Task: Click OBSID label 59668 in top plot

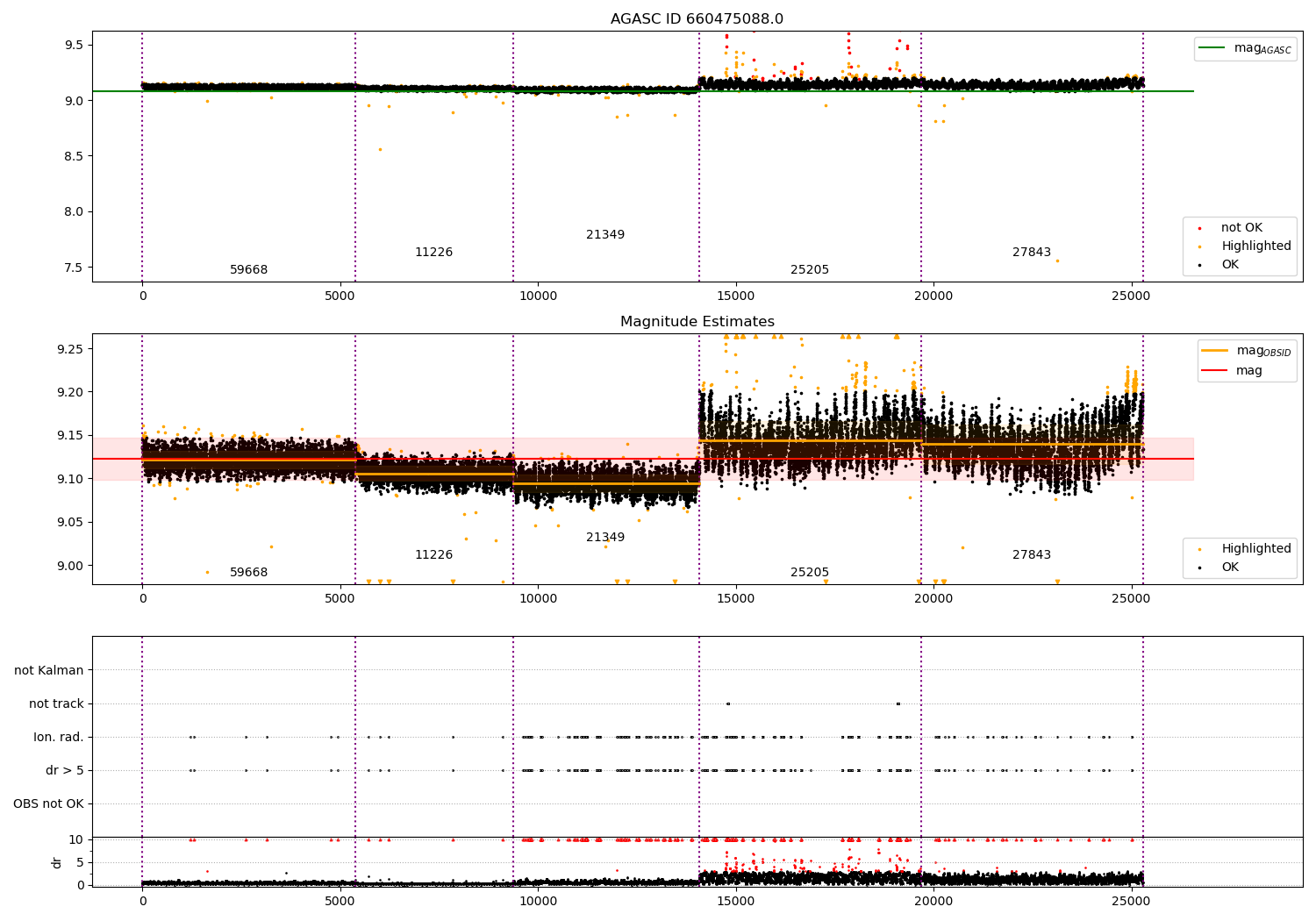Action: [x=249, y=270]
